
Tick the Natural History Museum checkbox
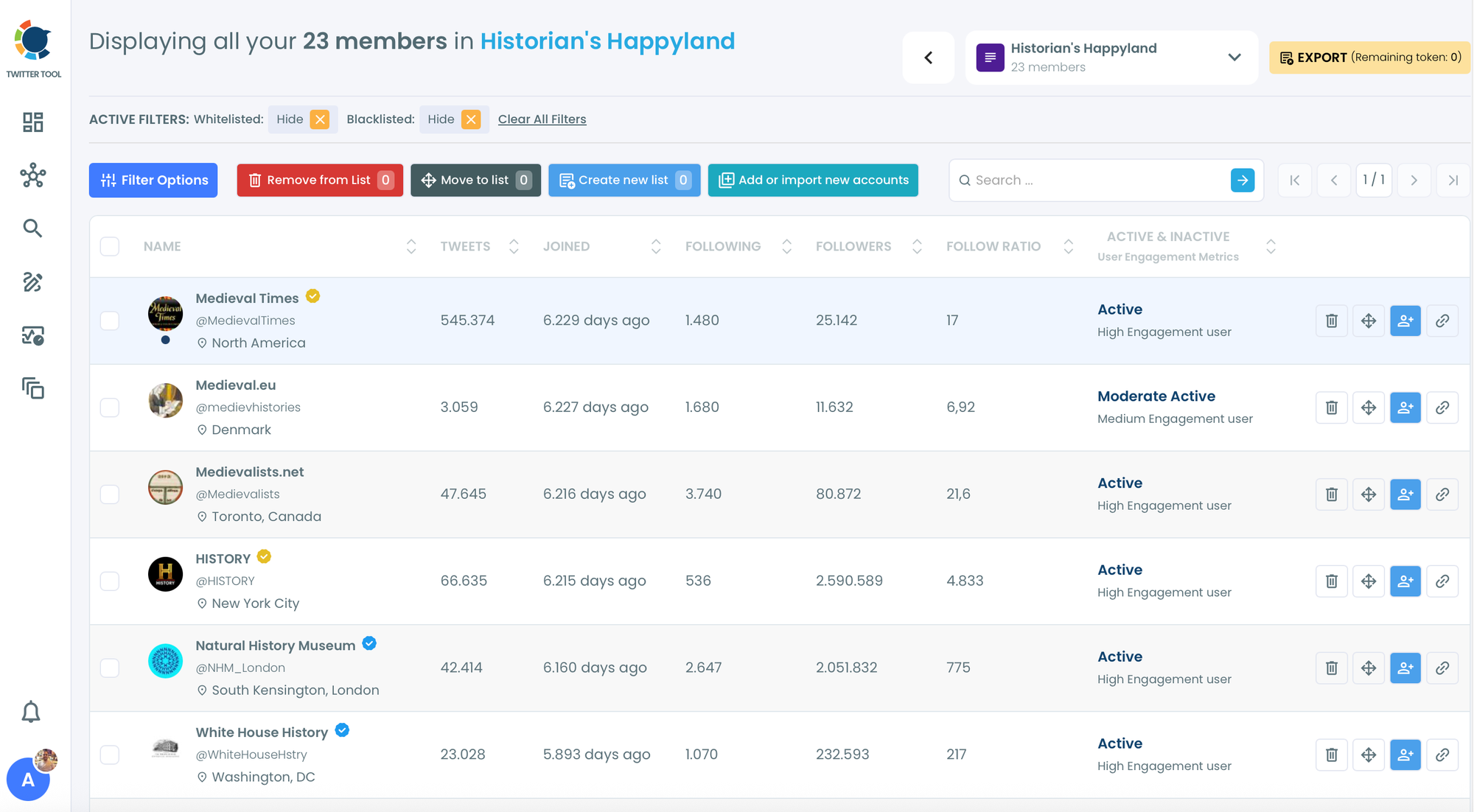click(x=110, y=668)
